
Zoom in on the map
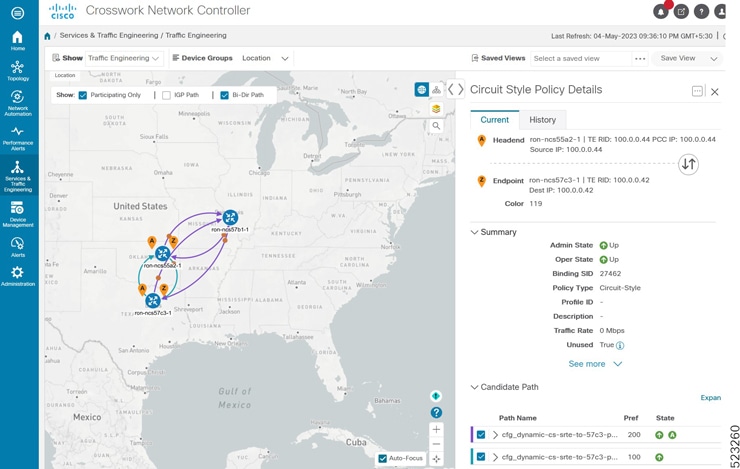(x=436, y=429)
